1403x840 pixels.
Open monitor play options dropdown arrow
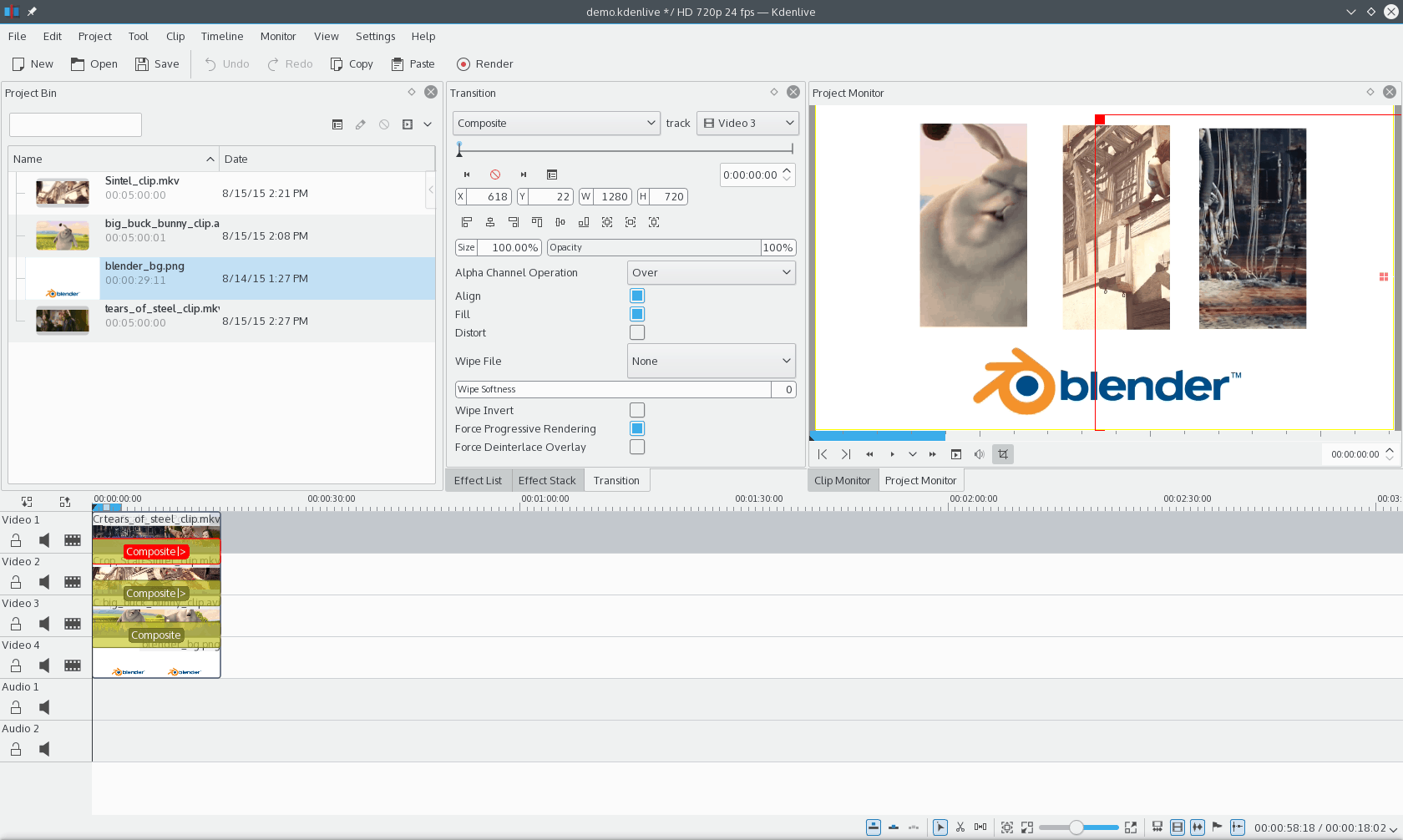[913, 454]
